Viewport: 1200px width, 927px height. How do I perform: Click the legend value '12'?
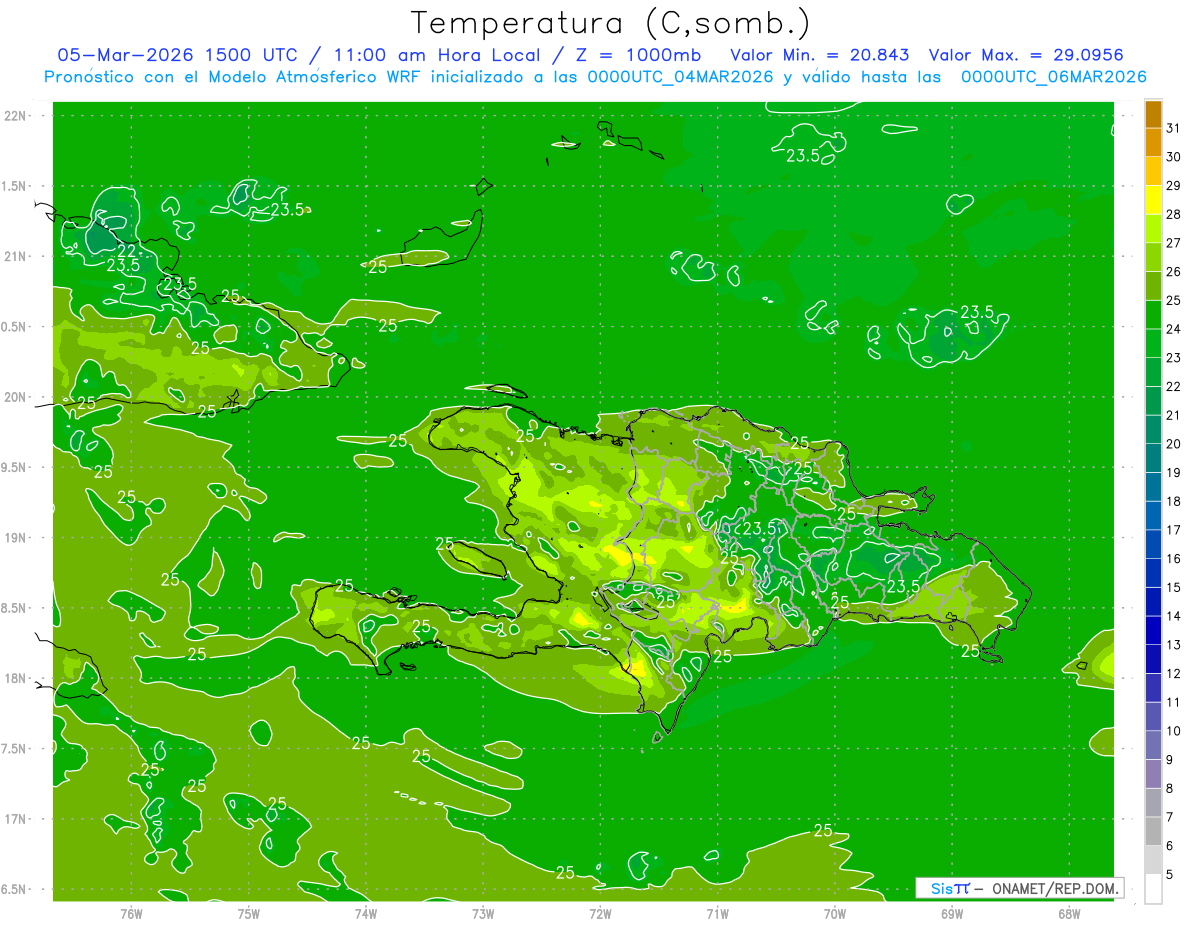(1174, 673)
